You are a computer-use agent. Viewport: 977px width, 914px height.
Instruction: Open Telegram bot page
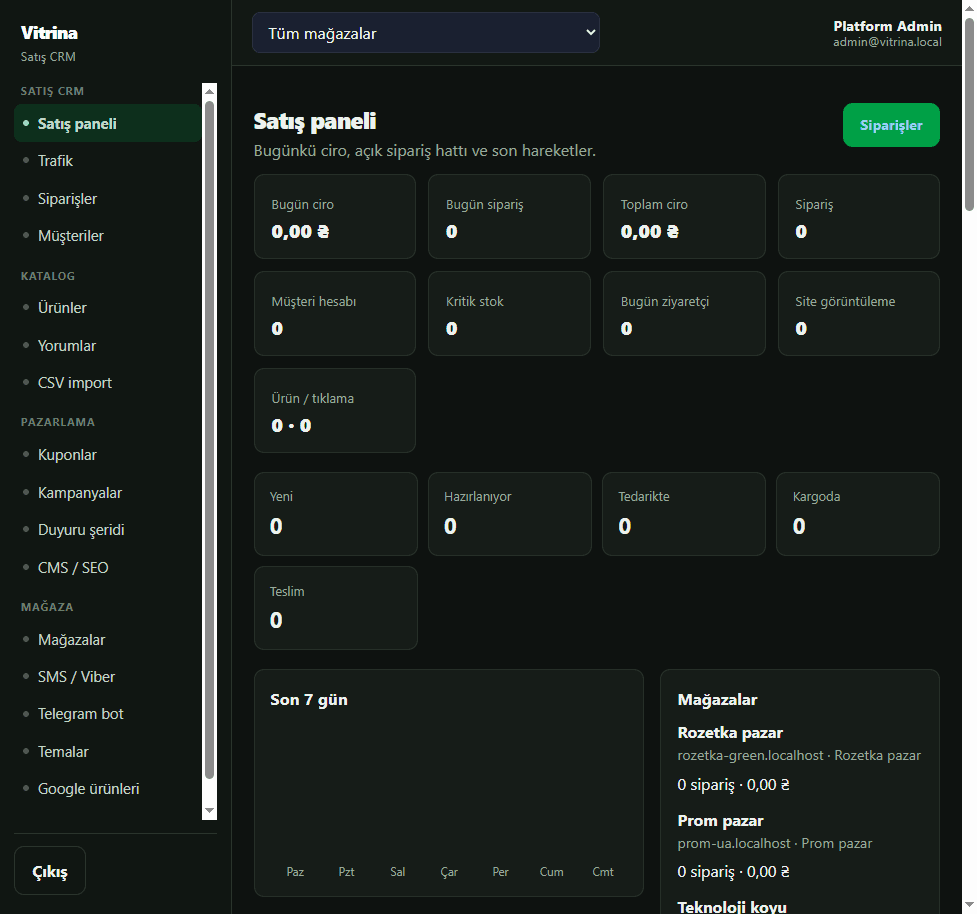[107, 714]
